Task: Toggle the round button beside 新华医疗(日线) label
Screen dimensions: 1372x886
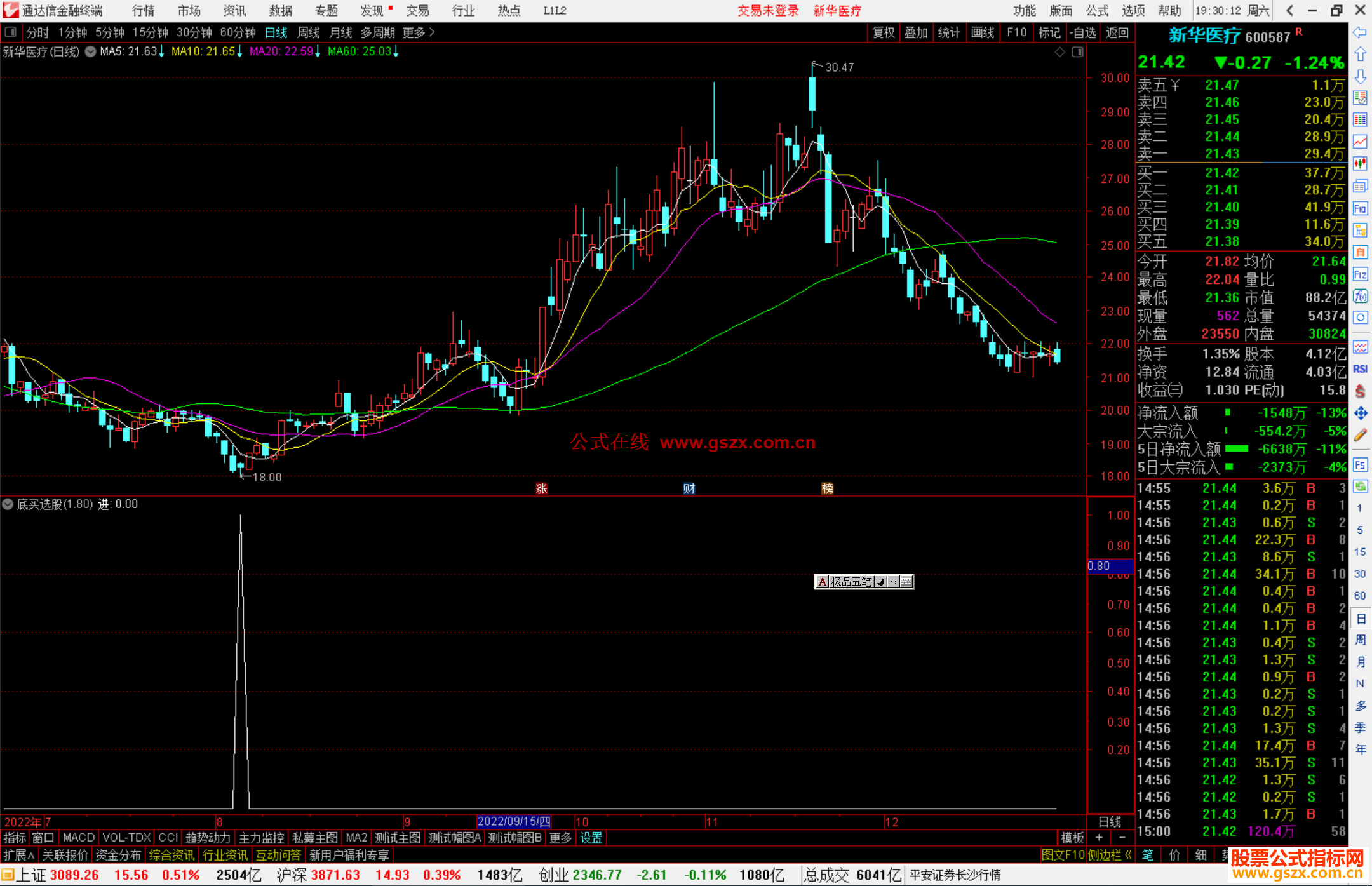Action: point(91,51)
